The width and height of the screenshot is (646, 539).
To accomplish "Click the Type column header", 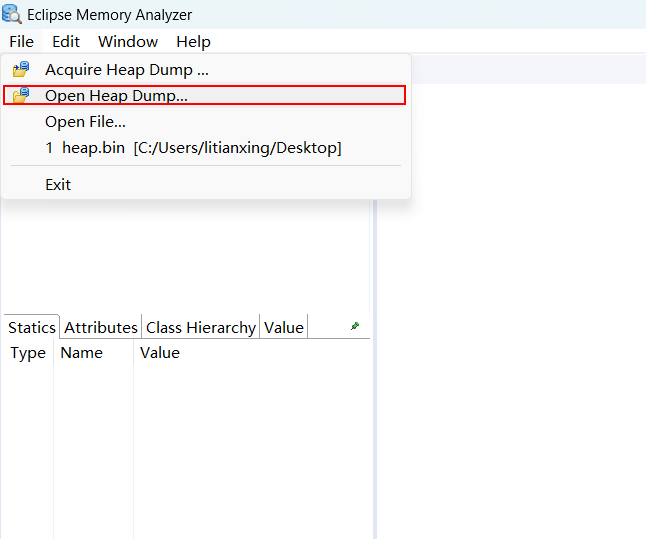I will pyautogui.click(x=28, y=353).
